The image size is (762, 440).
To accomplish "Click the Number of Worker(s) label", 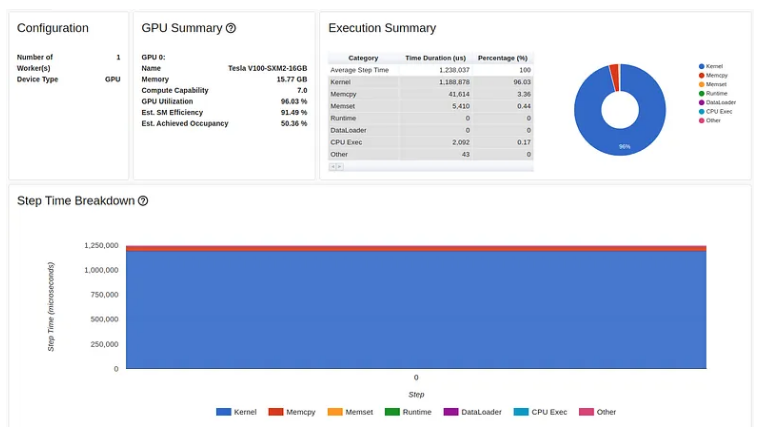I will click(x=35, y=63).
